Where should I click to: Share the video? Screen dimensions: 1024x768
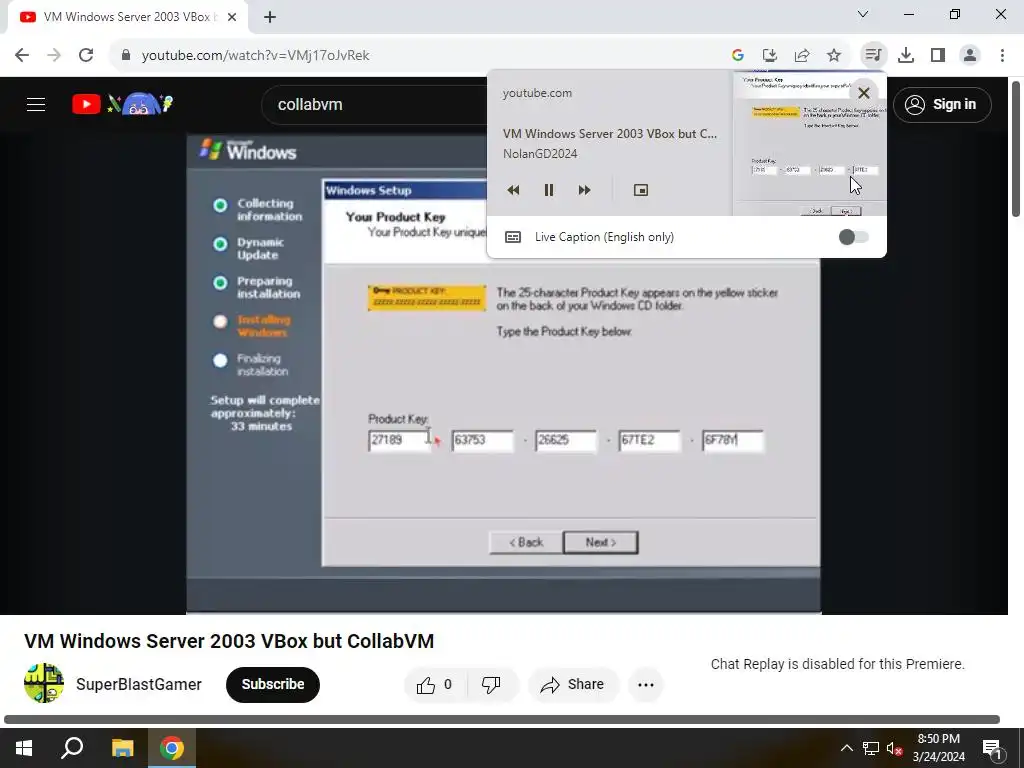(573, 684)
